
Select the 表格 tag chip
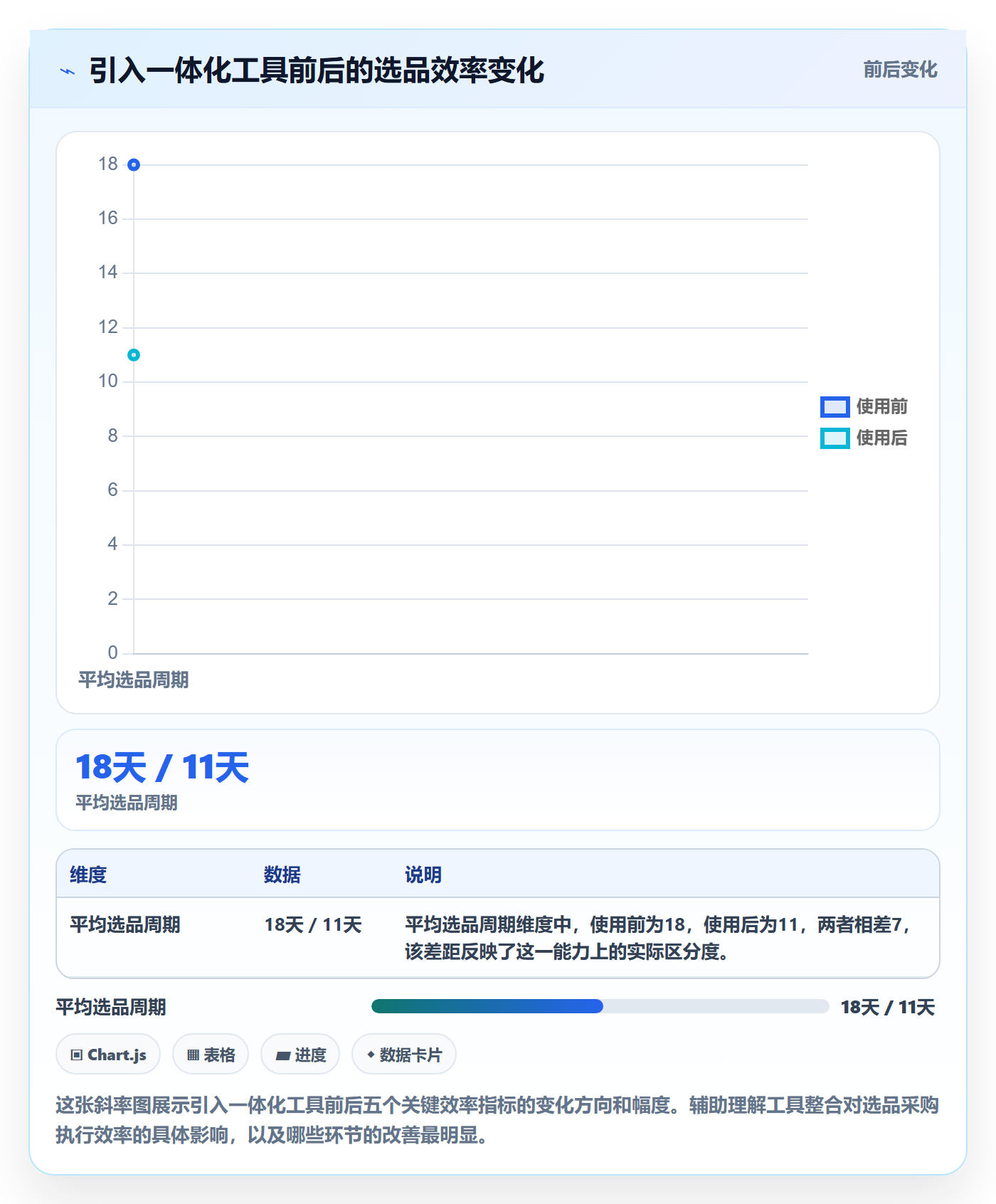211,1055
